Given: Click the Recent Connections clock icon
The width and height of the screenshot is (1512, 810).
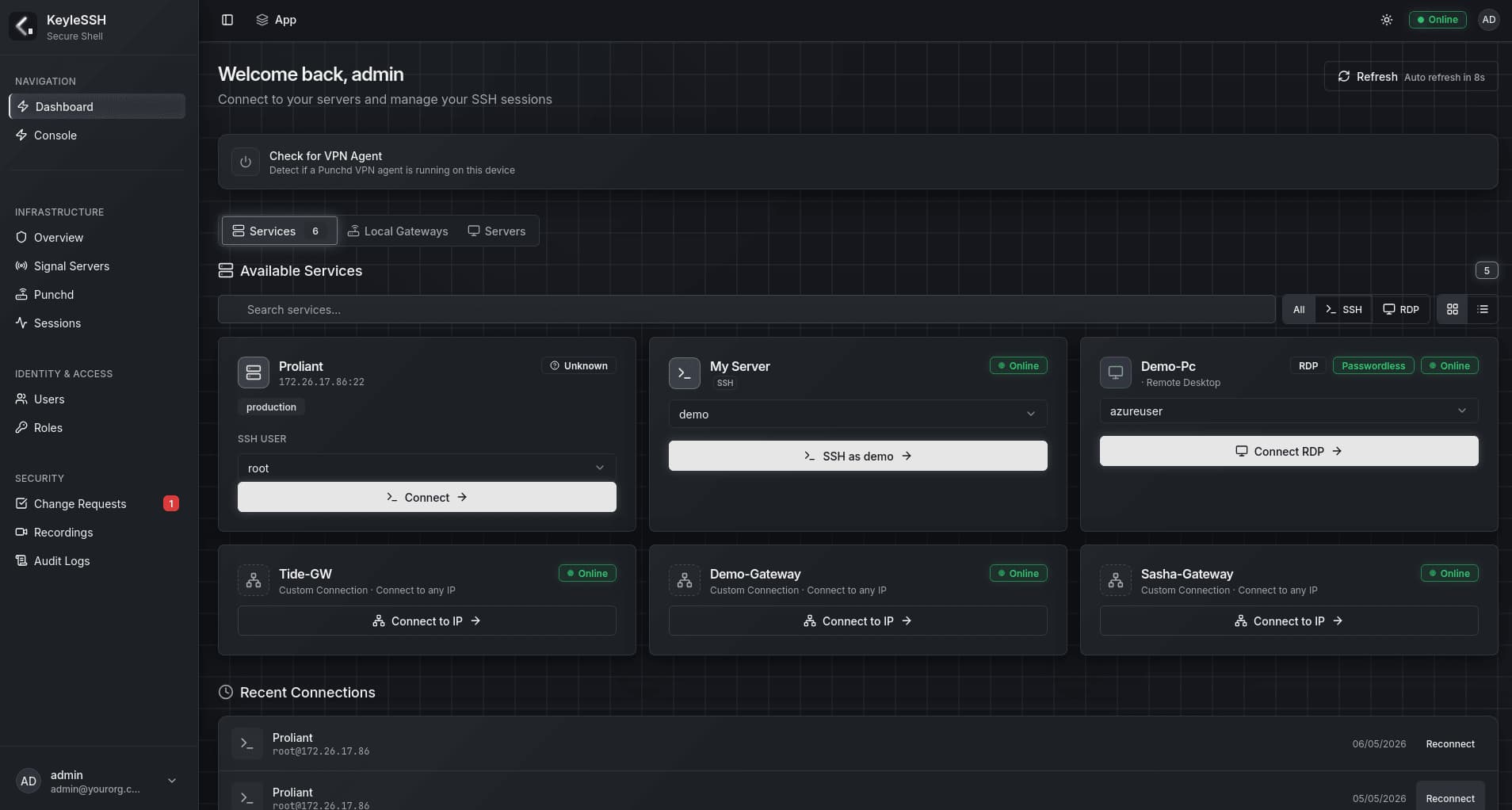Looking at the screenshot, I should pyautogui.click(x=226, y=692).
